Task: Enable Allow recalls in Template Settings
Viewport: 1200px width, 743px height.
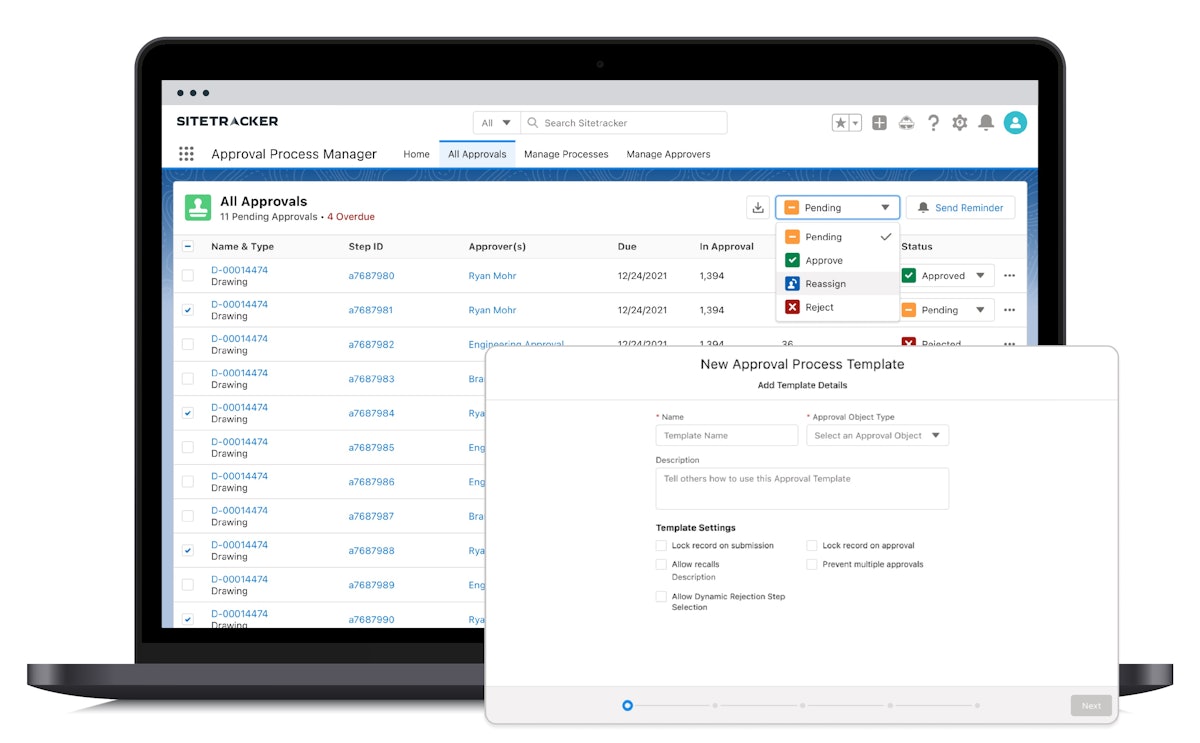Action: point(661,564)
